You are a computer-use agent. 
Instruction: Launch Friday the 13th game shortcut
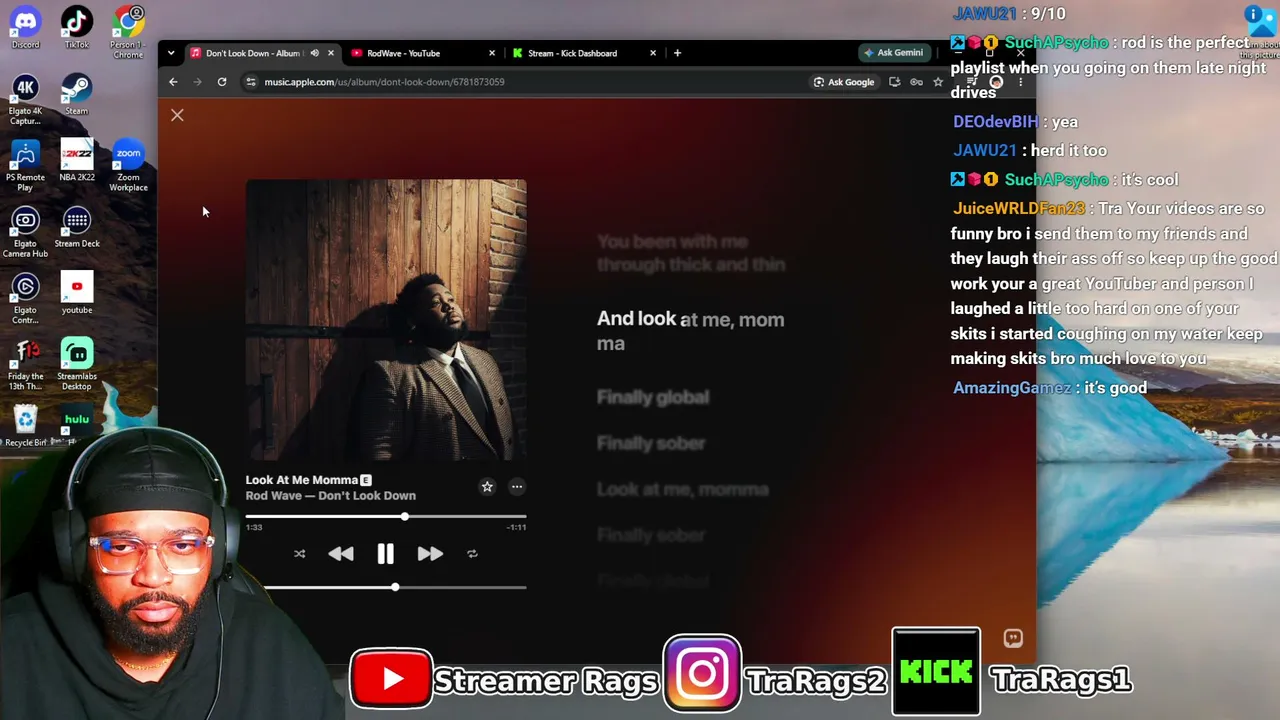[x=26, y=364]
